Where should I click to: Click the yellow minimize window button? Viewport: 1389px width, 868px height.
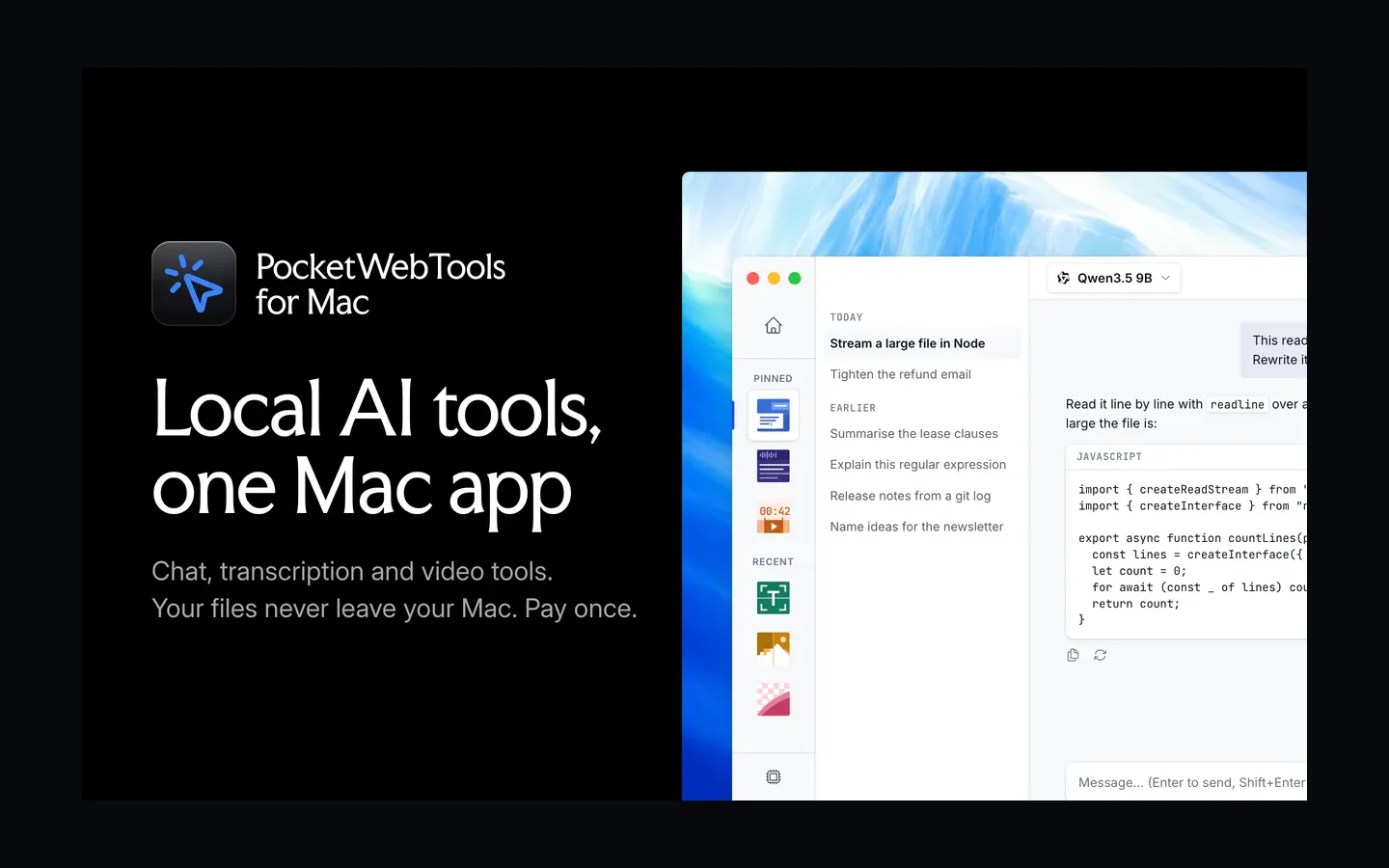(774, 278)
